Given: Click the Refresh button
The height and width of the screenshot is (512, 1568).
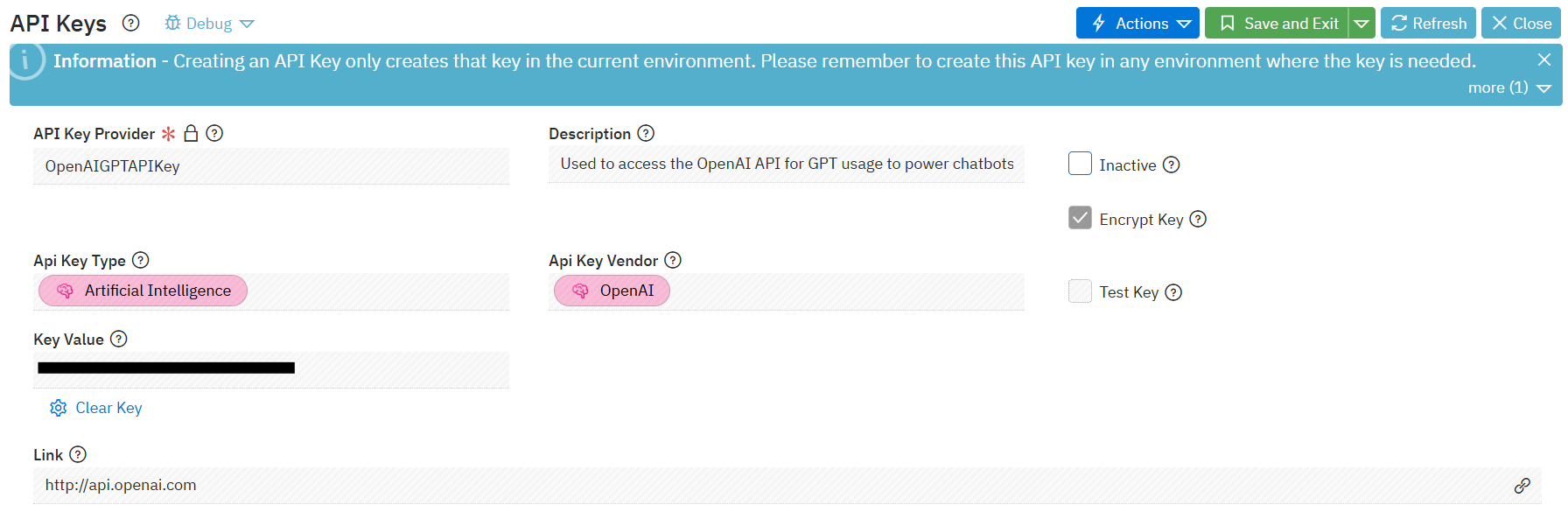Looking at the screenshot, I should (1428, 23).
